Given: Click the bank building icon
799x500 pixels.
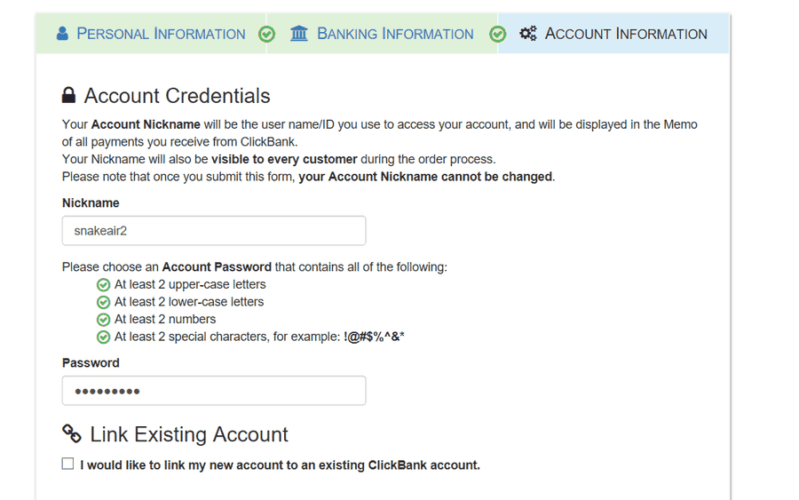Looking at the screenshot, I should tap(299, 34).
